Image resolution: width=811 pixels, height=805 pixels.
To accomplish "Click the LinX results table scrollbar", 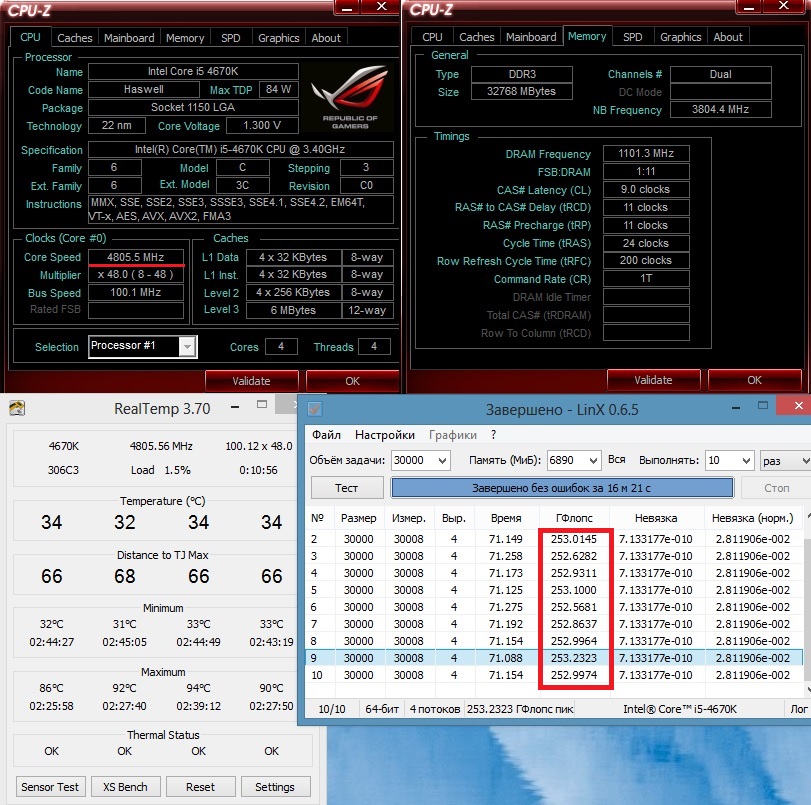I will [x=807, y=601].
